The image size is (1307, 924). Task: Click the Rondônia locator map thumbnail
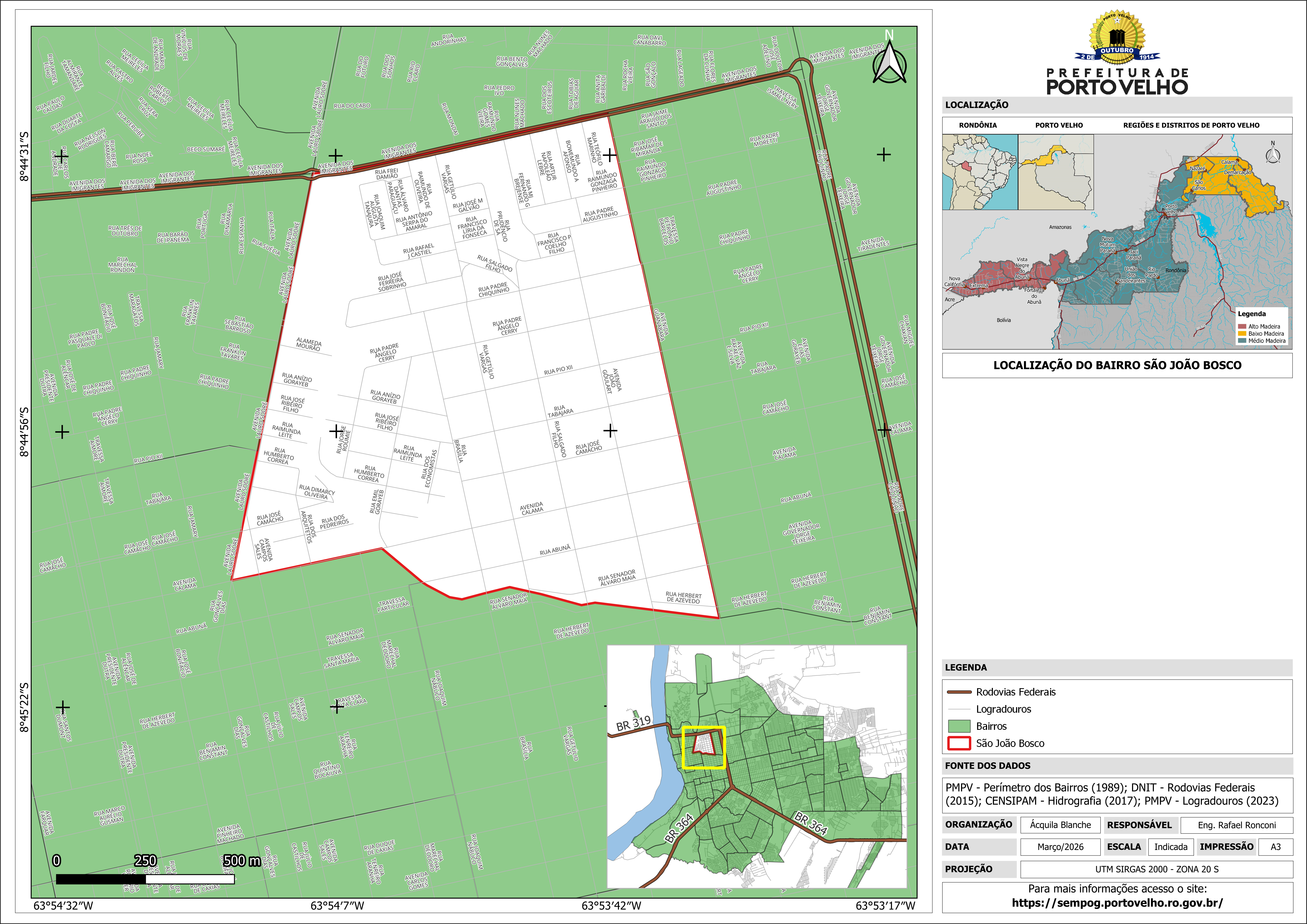(x=980, y=172)
